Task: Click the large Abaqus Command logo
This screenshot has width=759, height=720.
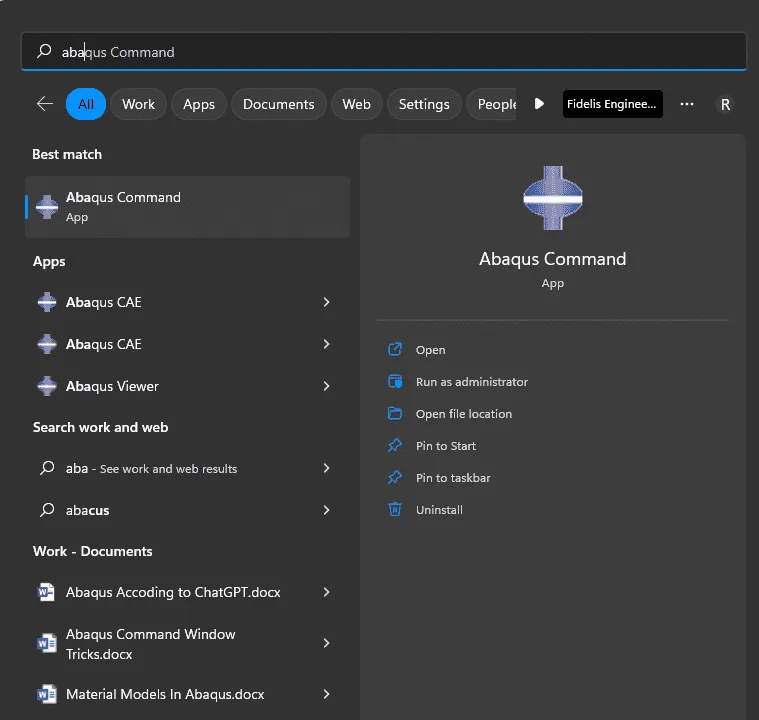Action: point(552,198)
